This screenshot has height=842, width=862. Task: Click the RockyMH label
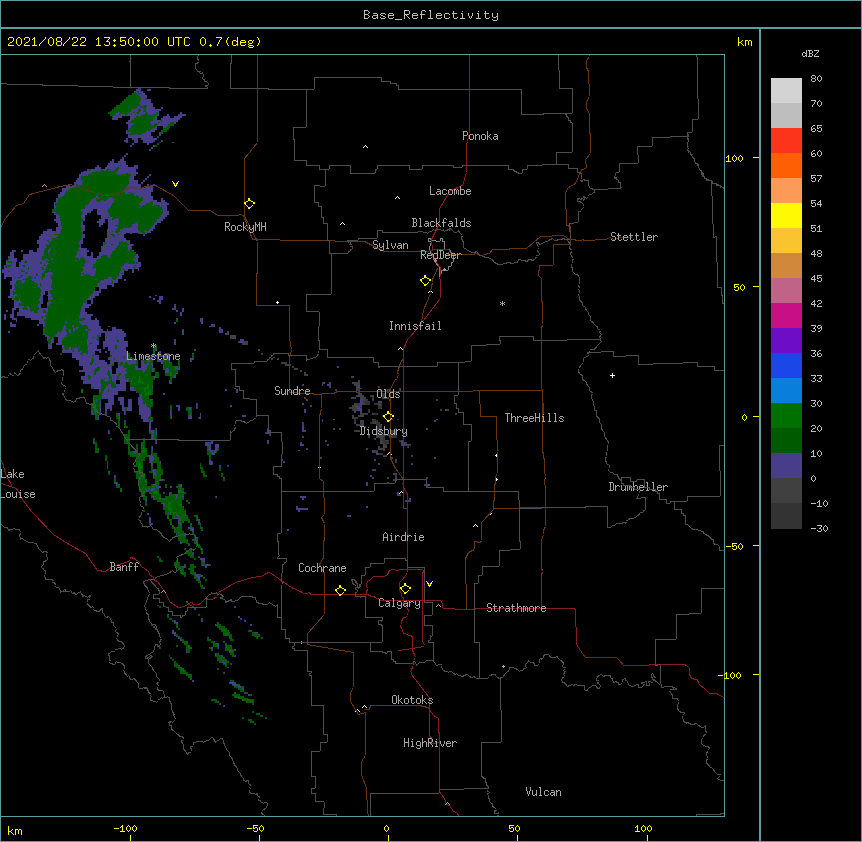(x=245, y=227)
